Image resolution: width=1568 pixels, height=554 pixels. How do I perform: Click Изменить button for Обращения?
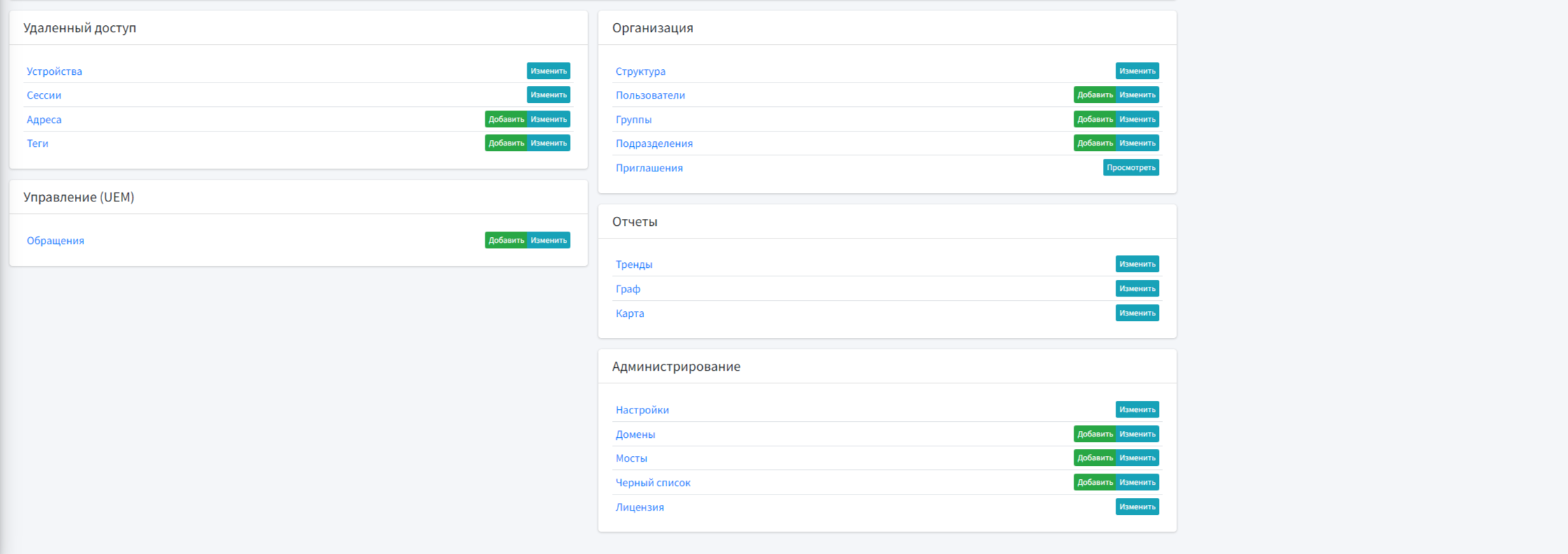(x=549, y=240)
